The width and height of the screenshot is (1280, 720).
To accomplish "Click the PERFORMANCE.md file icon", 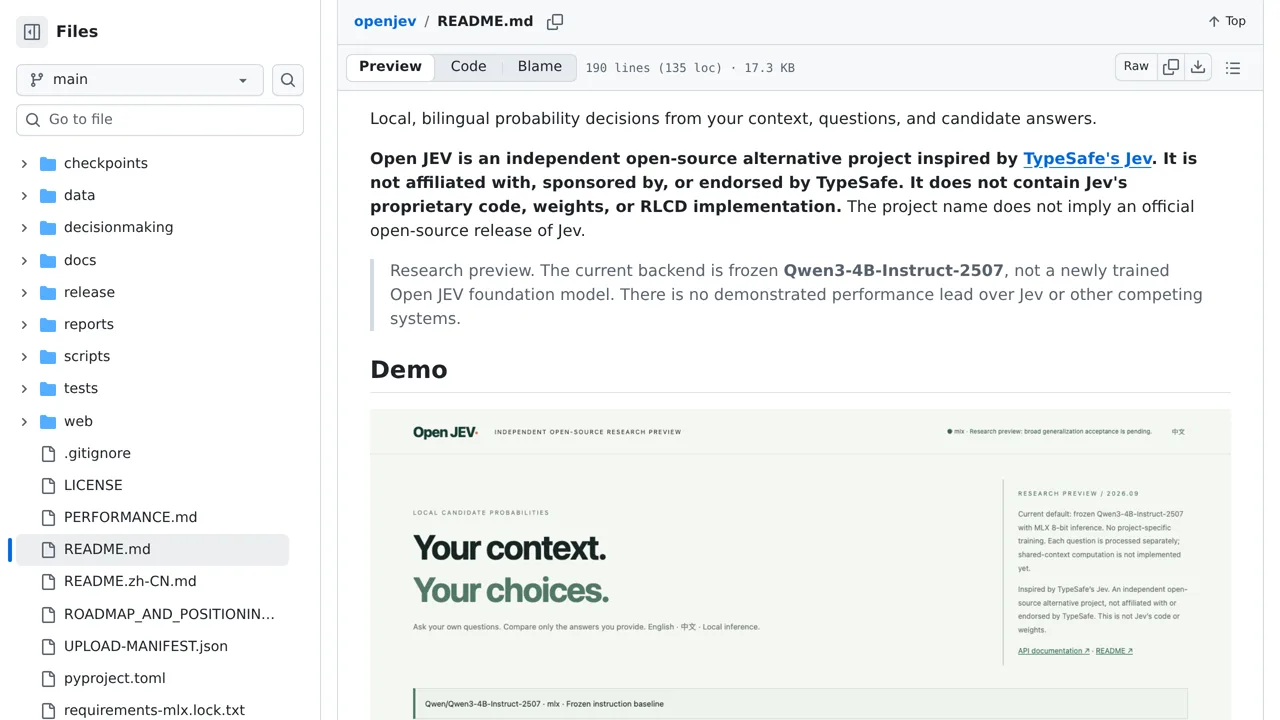I will [x=48, y=517].
